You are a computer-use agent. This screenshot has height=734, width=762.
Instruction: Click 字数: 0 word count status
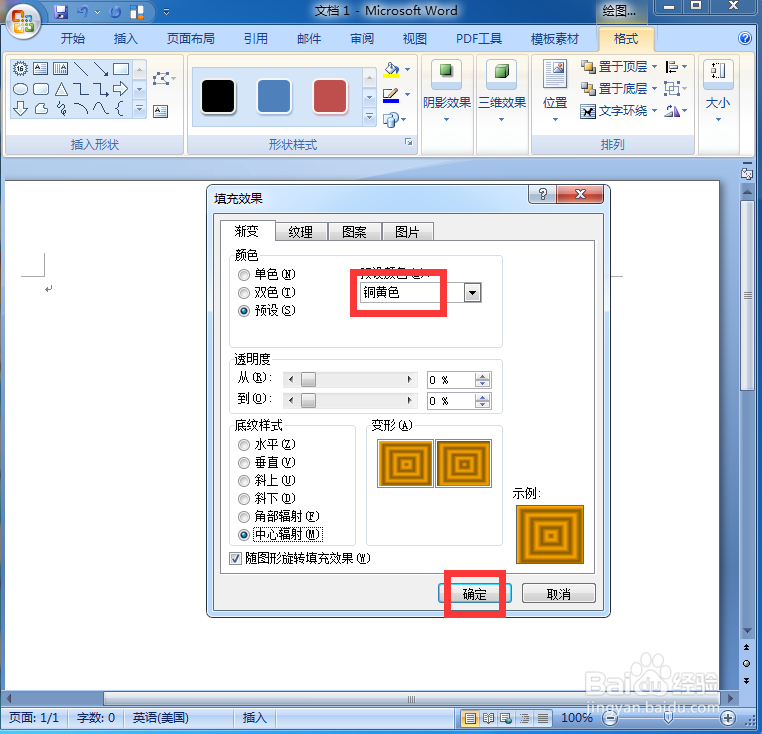pyautogui.click(x=96, y=718)
